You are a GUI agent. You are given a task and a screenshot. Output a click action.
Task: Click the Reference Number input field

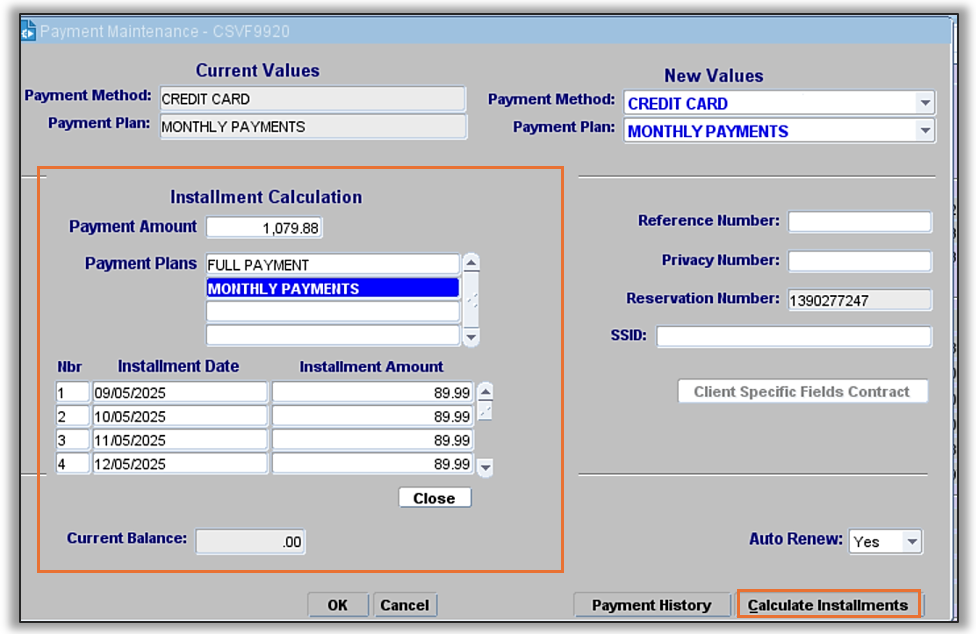(860, 221)
